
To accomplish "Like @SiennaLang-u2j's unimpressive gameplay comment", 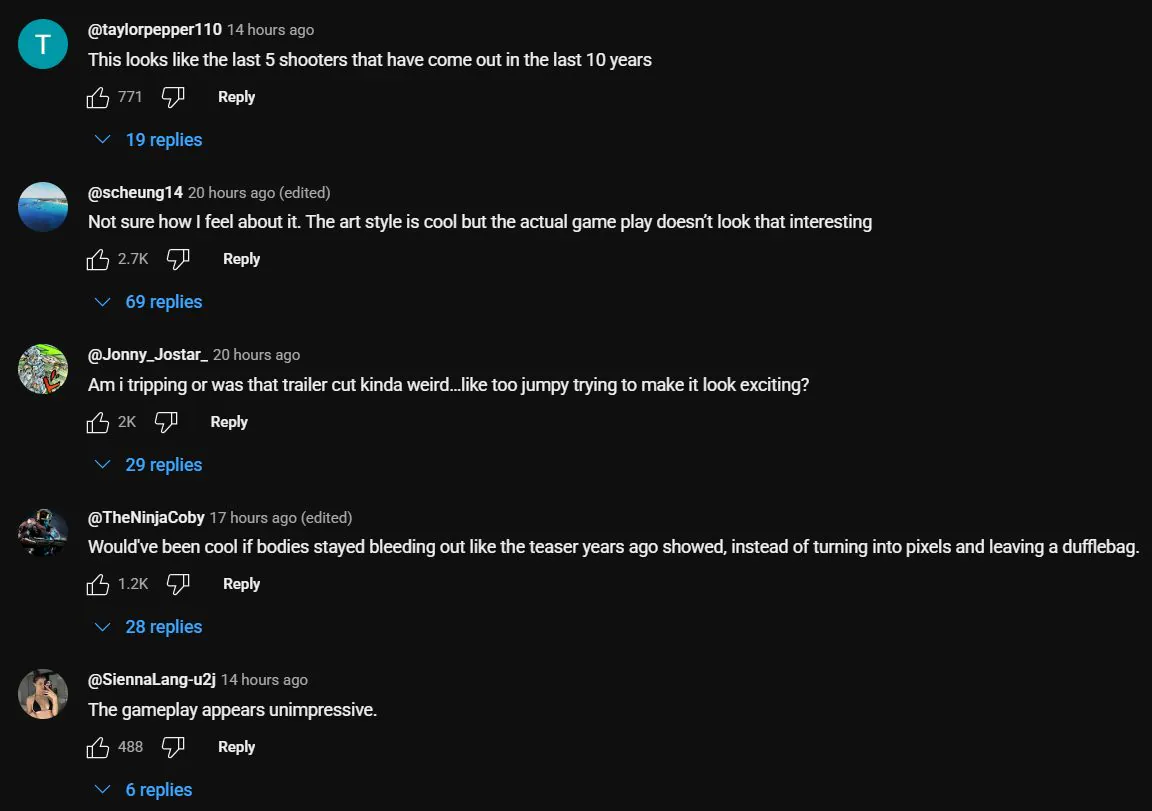I will 98,747.
